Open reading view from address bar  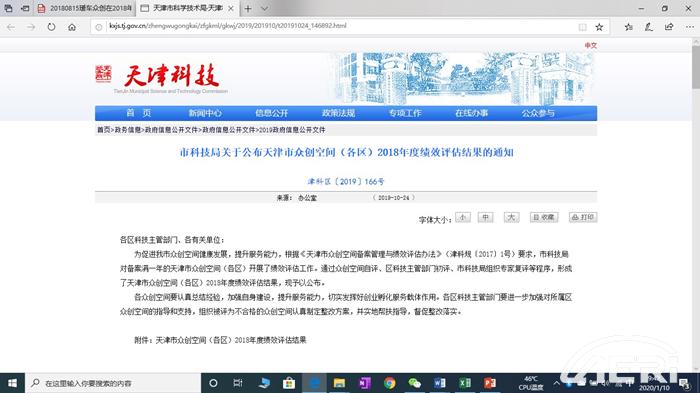tap(583, 27)
